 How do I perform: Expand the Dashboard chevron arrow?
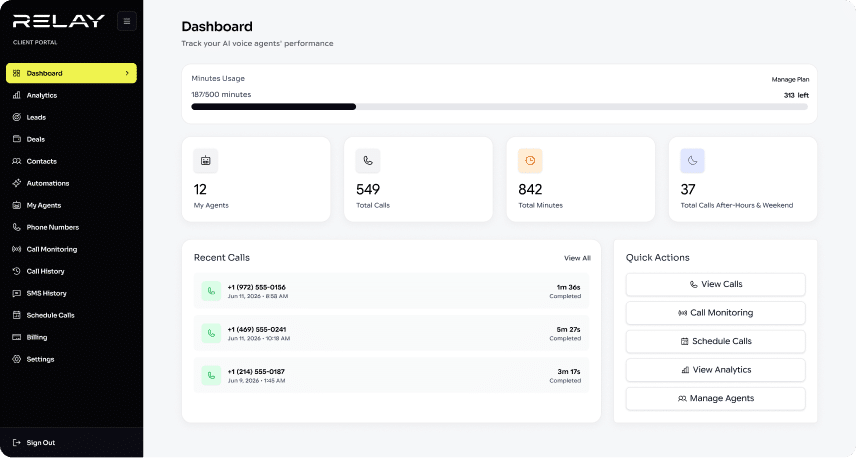pos(127,73)
